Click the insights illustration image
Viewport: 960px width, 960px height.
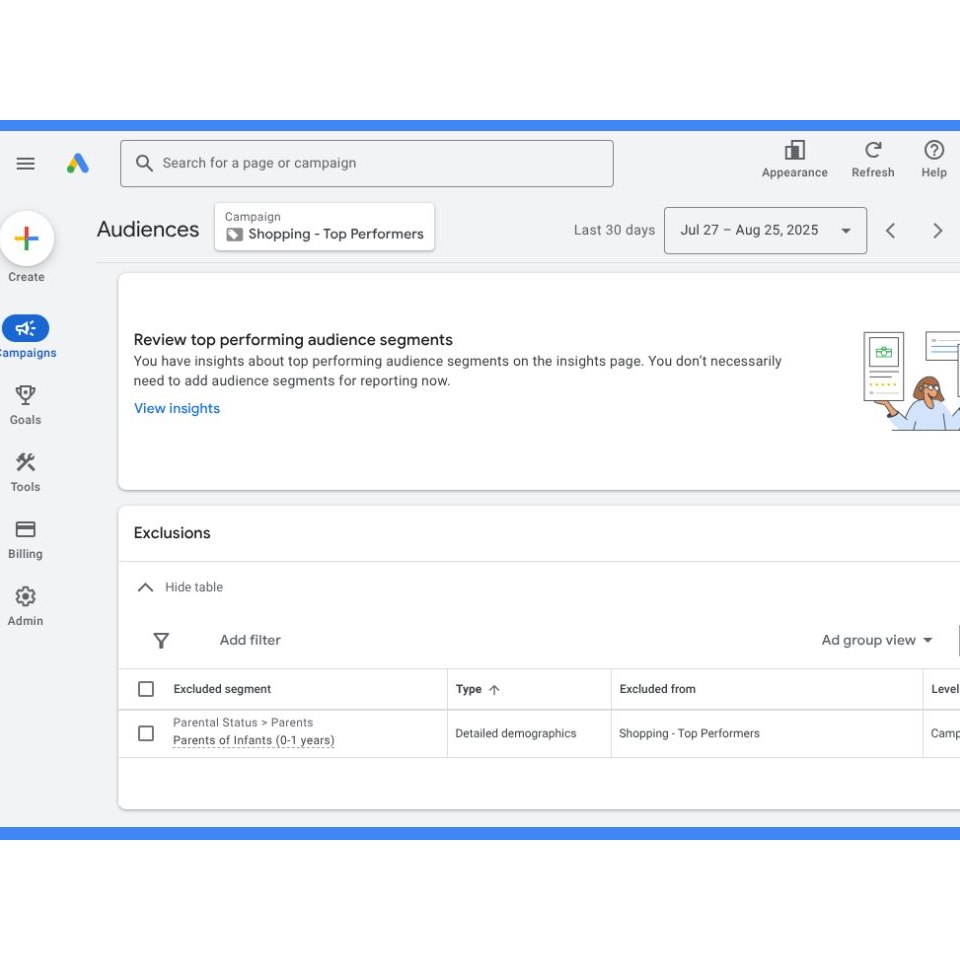[x=911, y=381]
